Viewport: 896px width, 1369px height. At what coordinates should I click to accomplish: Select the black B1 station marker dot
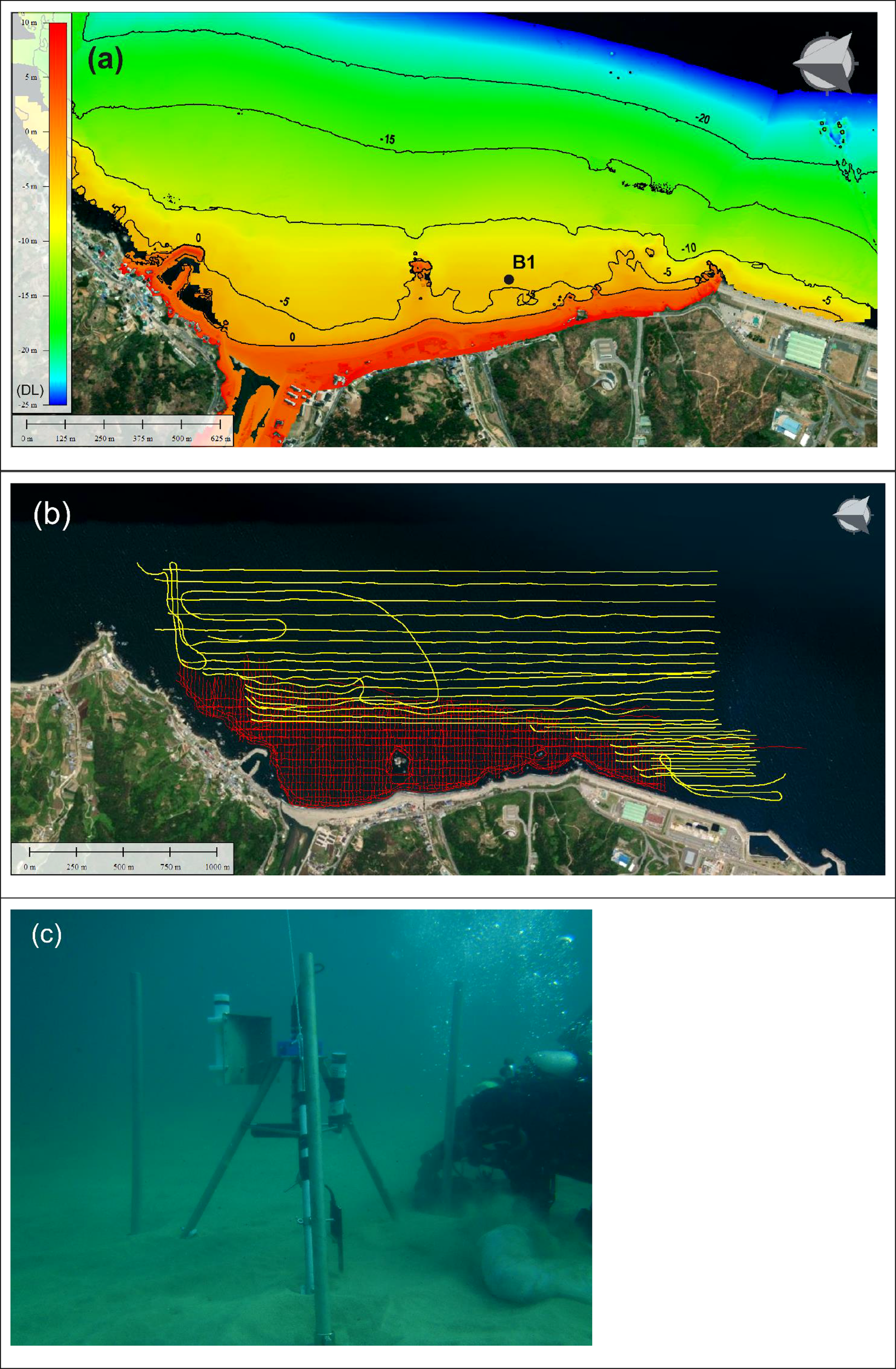click(x=509, y=280)
